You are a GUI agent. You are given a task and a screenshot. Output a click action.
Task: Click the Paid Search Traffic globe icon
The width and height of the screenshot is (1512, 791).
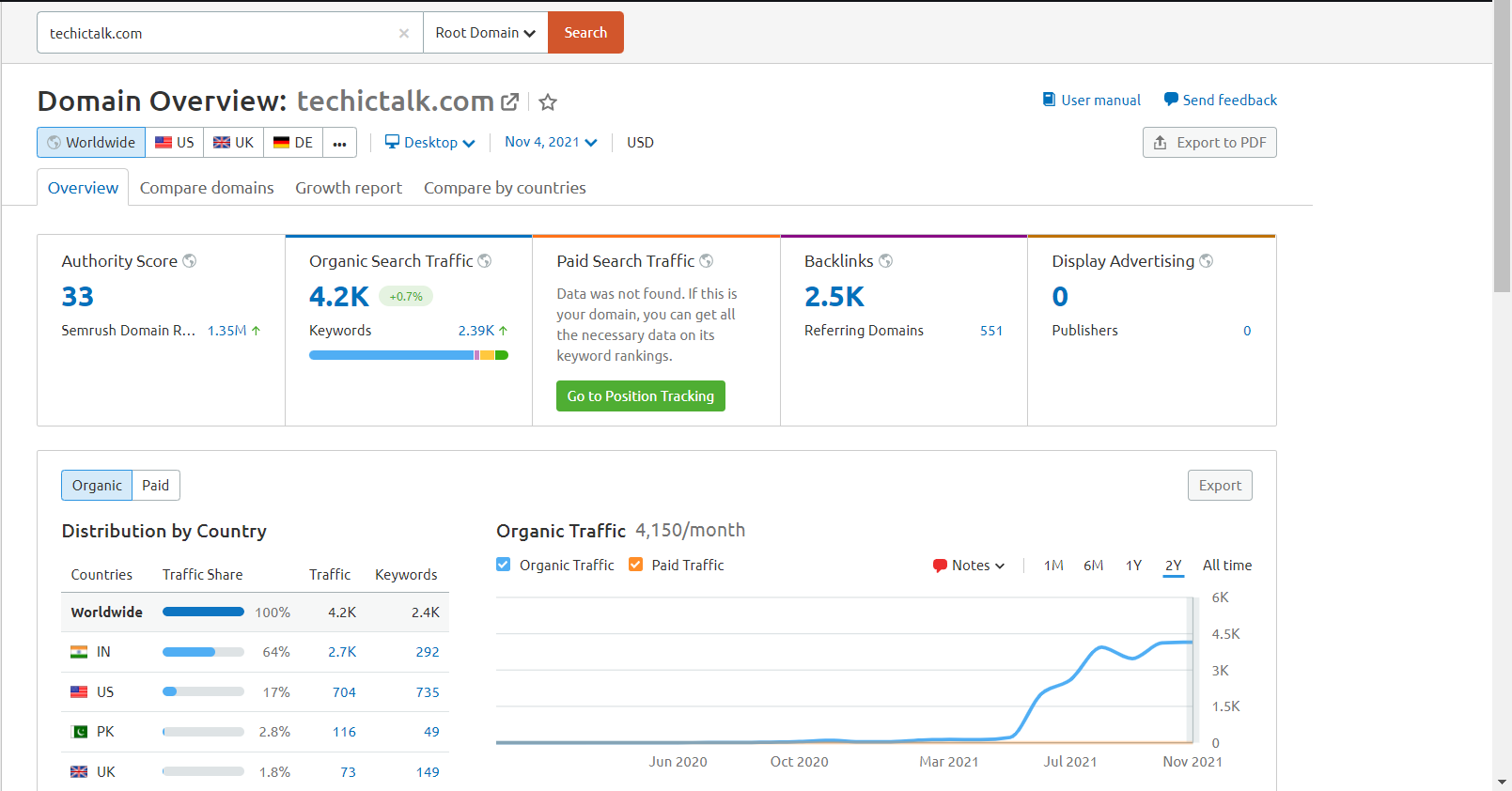707,261
